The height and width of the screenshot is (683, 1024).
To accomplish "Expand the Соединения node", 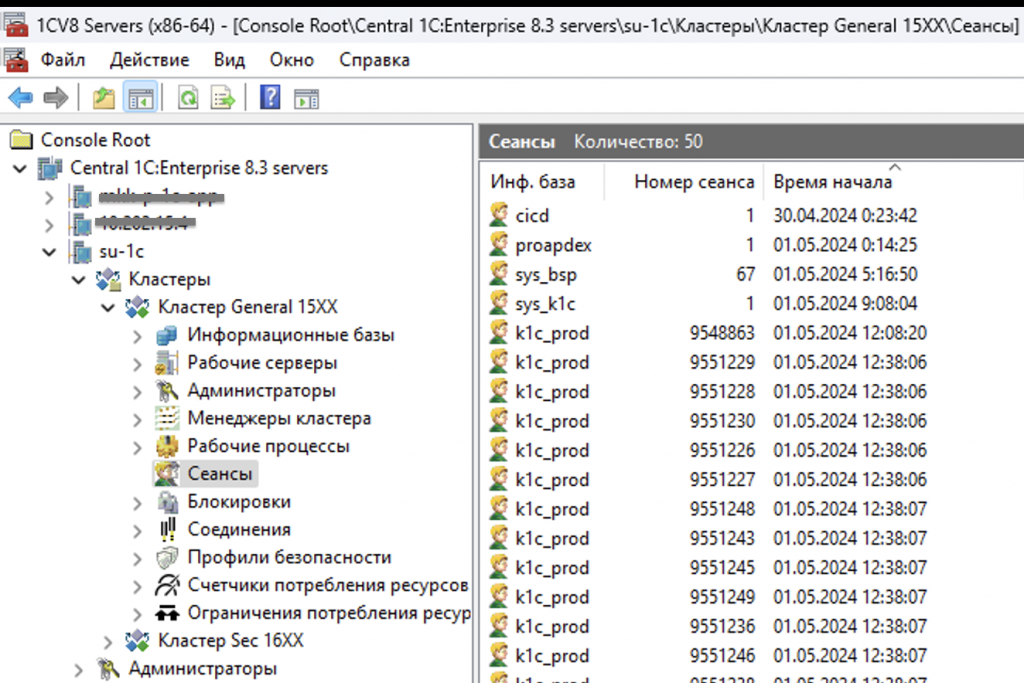I will coord(137,530).
